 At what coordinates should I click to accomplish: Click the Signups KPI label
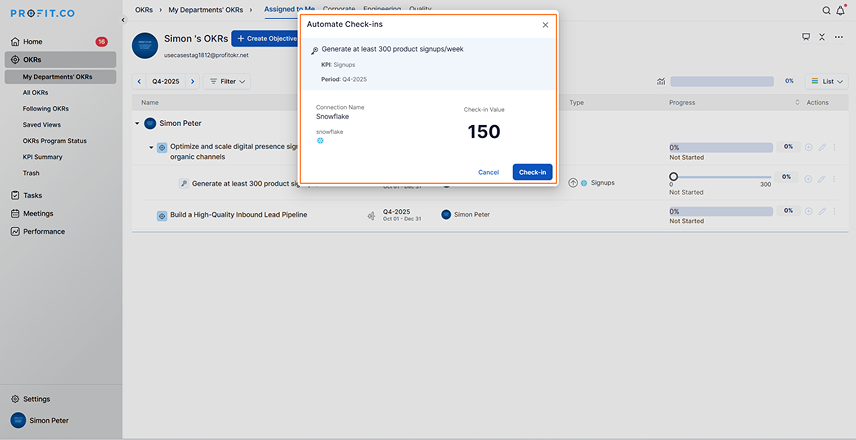602,183
